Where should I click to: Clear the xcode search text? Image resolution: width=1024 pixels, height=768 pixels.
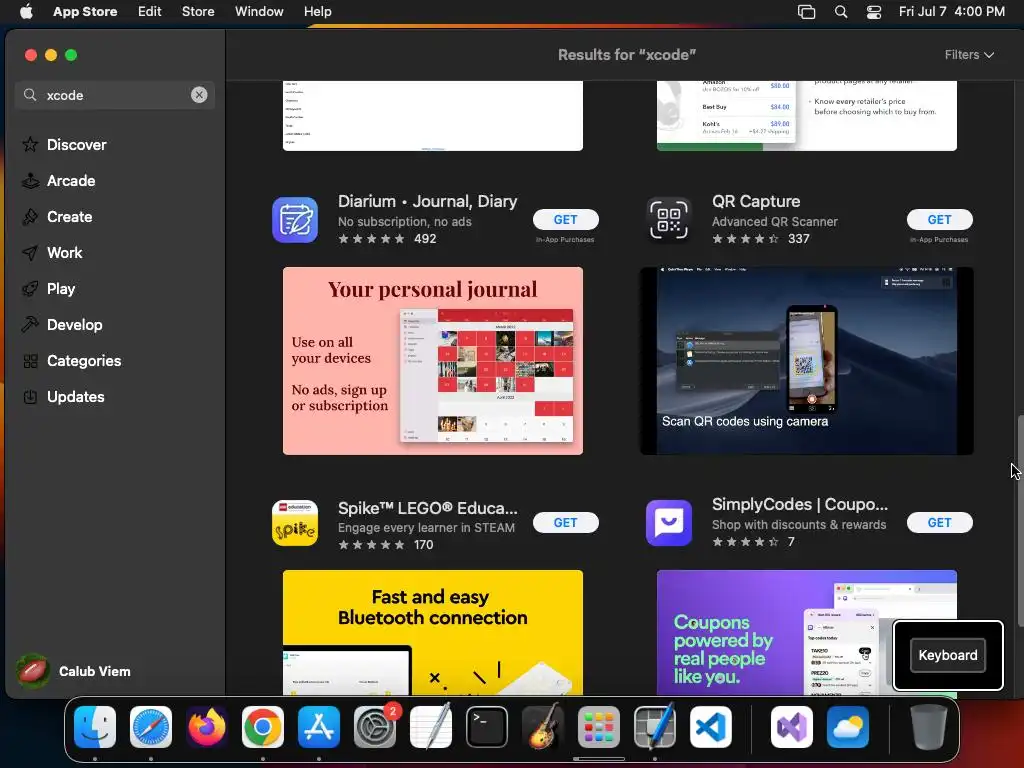pos(199,95)
